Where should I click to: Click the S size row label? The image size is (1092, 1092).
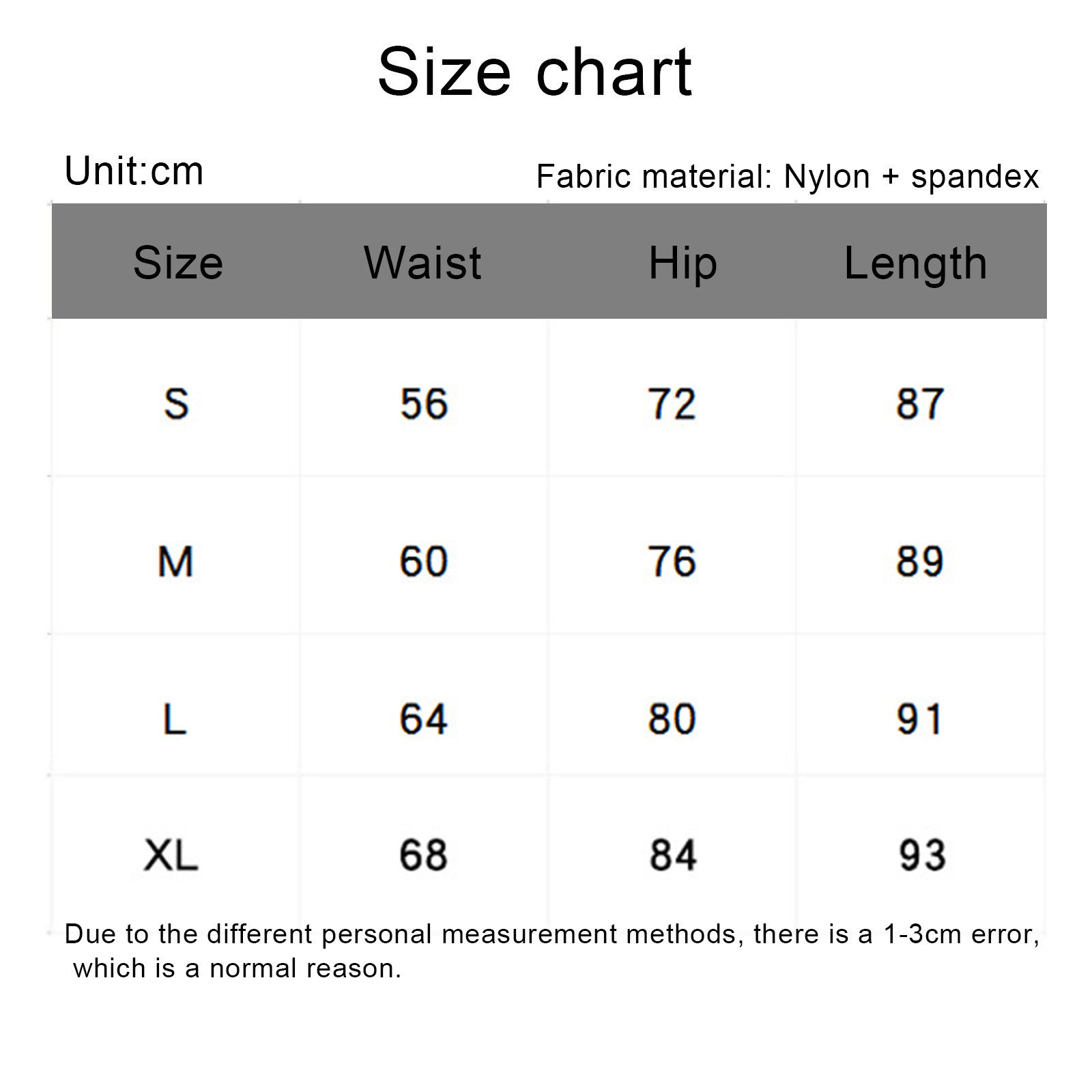176,403
